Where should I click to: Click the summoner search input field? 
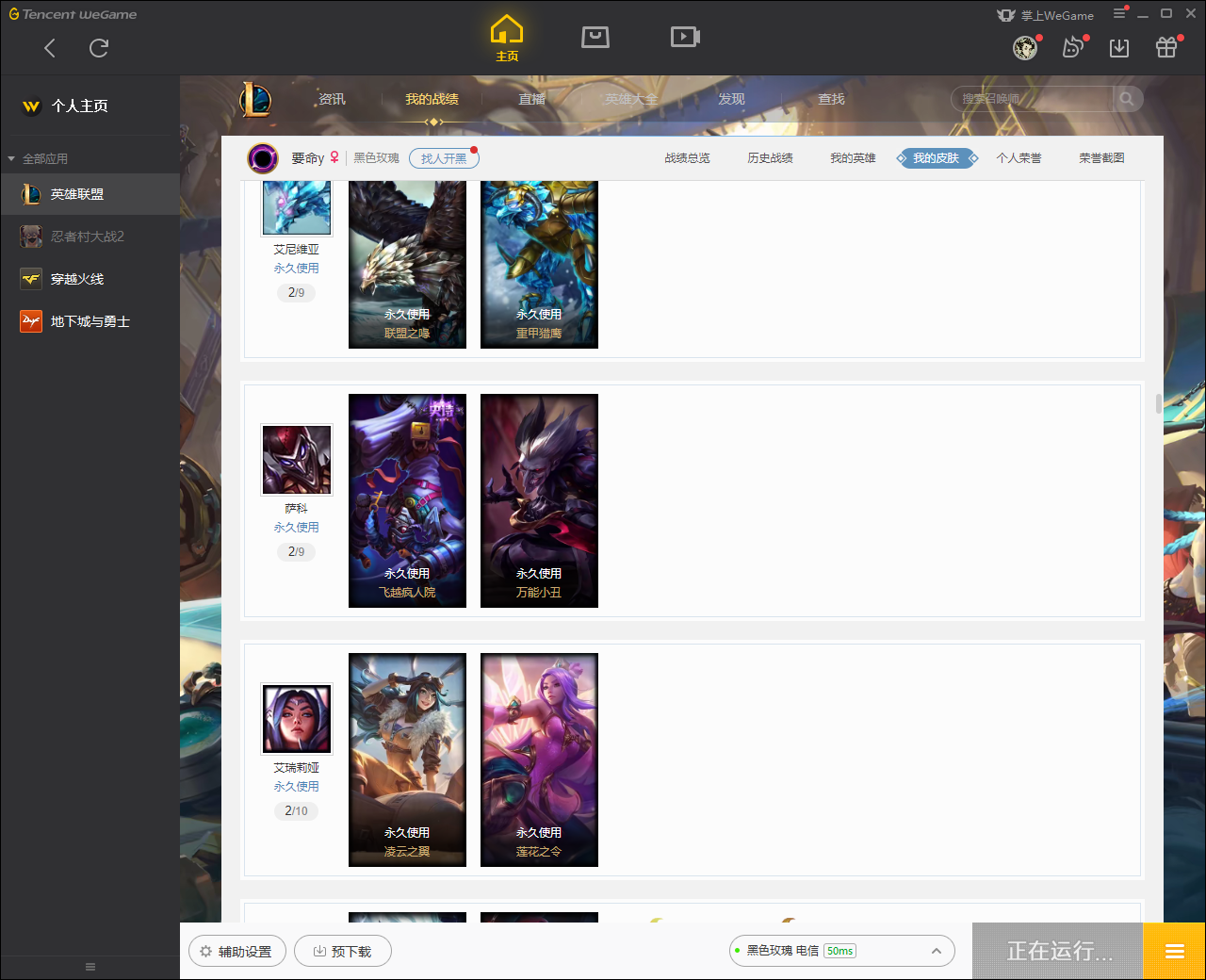coord(1033,99)
